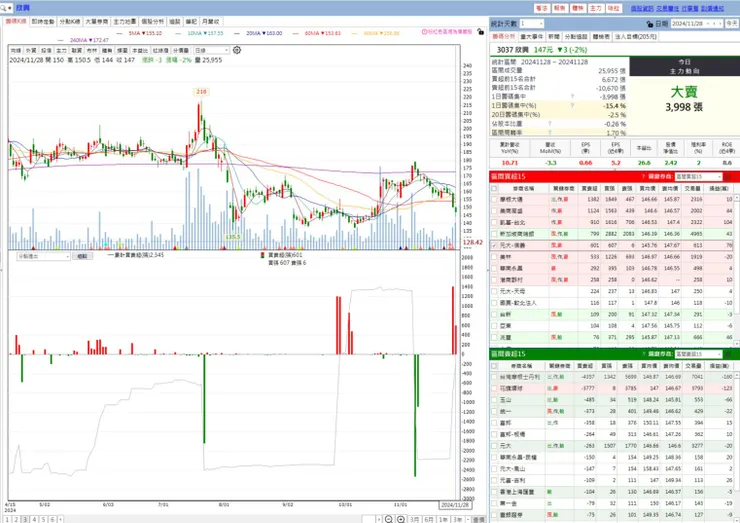Click the 花旗環球 broker row name
Image resolution: width=740 pixels, height=523 pixels.
click(511, 388)
